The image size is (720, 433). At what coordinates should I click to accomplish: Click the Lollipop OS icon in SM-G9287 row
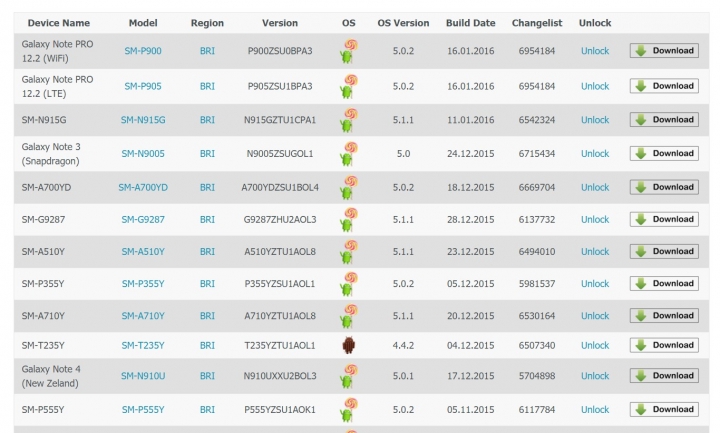[349, 219]
